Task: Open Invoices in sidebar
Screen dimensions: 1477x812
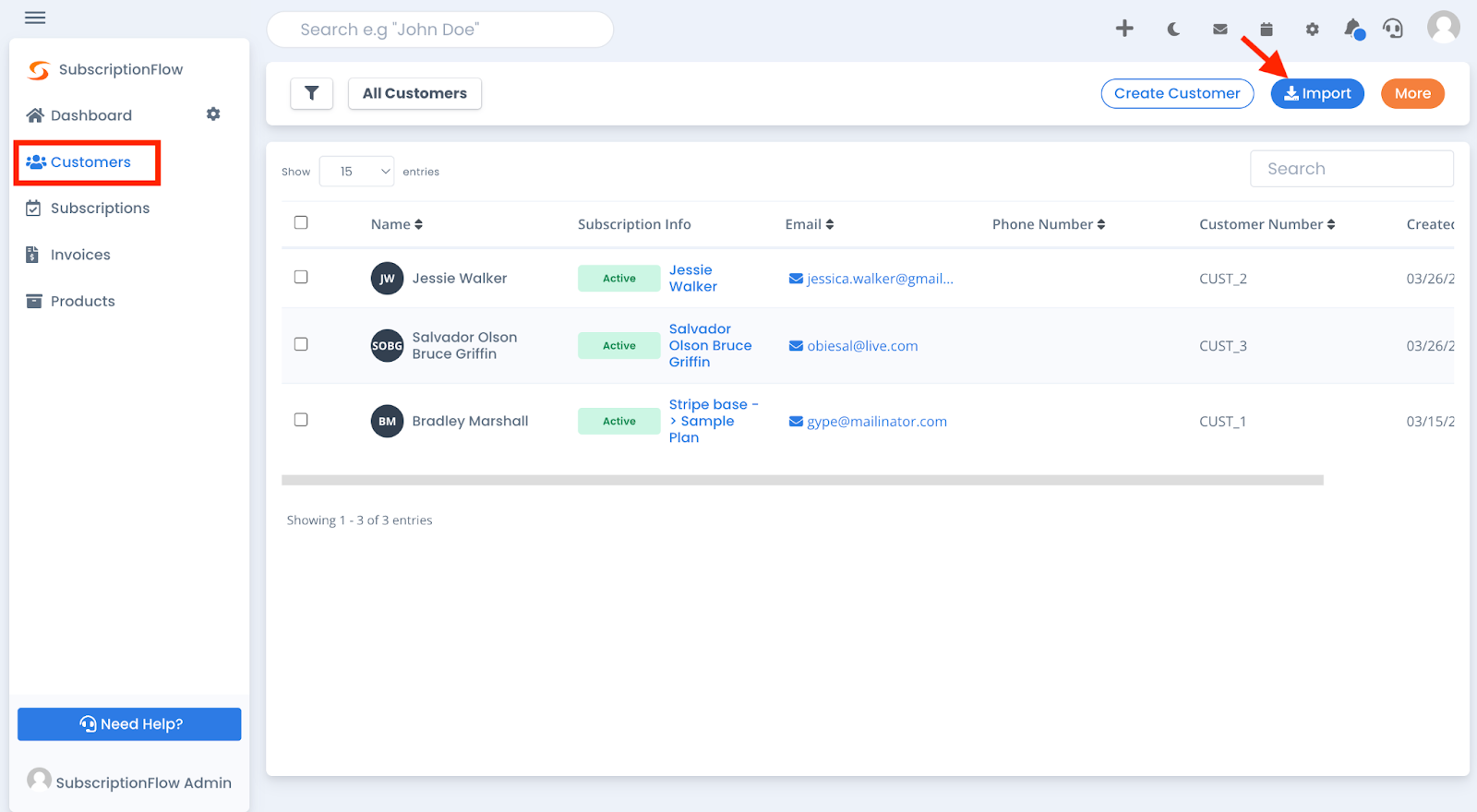Action: 68,255
